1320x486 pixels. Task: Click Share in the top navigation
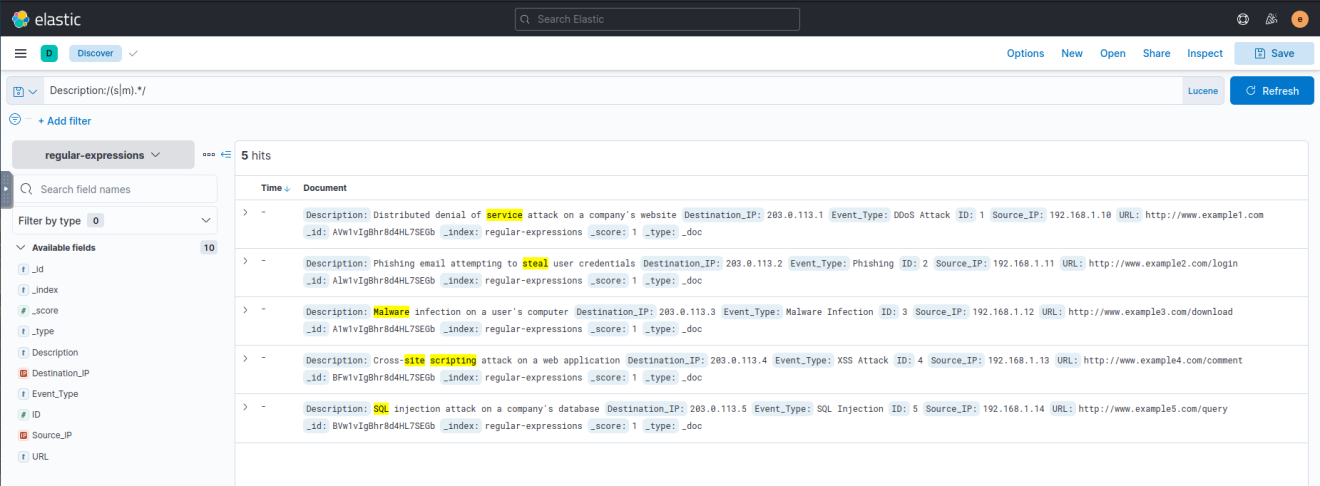coord(1156,53)
